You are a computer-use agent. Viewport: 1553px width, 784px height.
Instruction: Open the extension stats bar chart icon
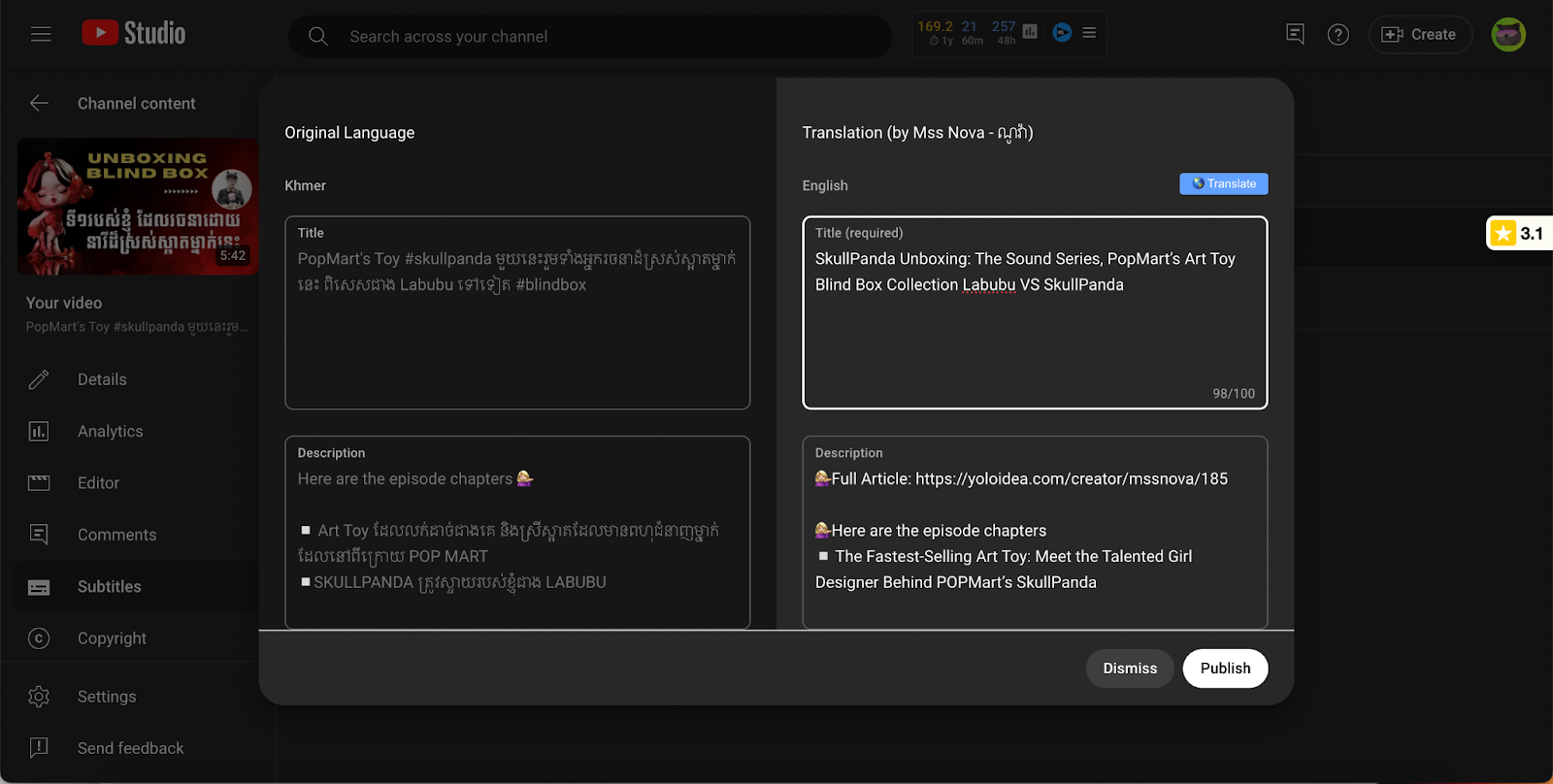pyautogui.click(x=1030, y=32)
